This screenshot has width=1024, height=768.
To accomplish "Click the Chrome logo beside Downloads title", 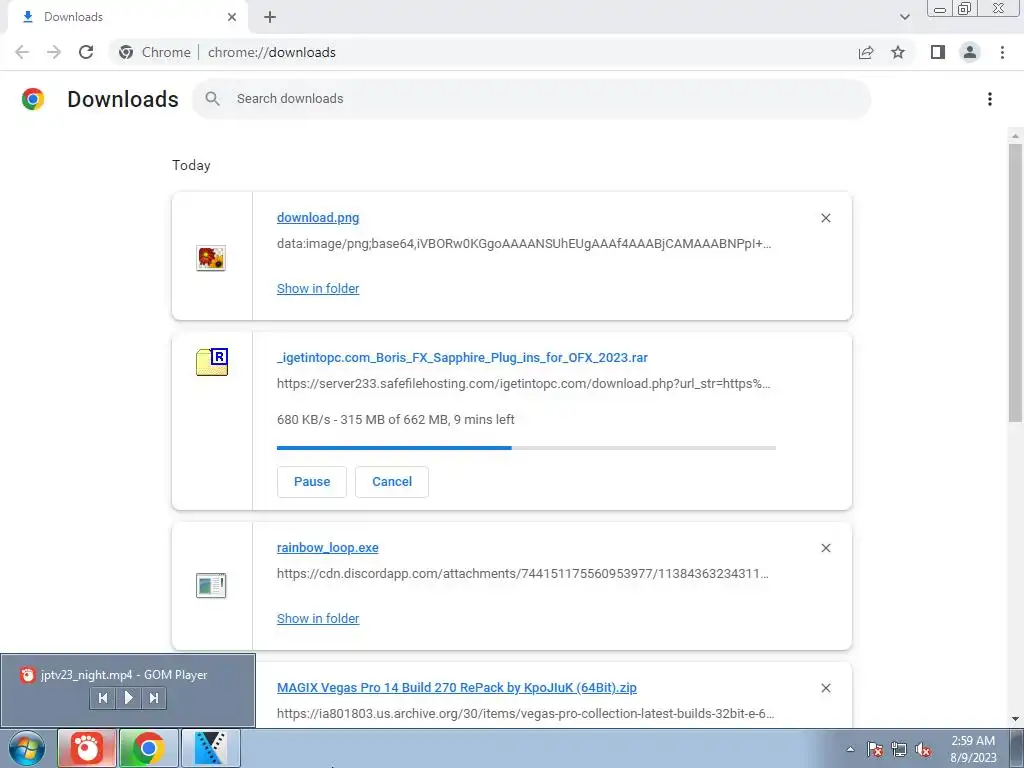I will tap(33, 99).
